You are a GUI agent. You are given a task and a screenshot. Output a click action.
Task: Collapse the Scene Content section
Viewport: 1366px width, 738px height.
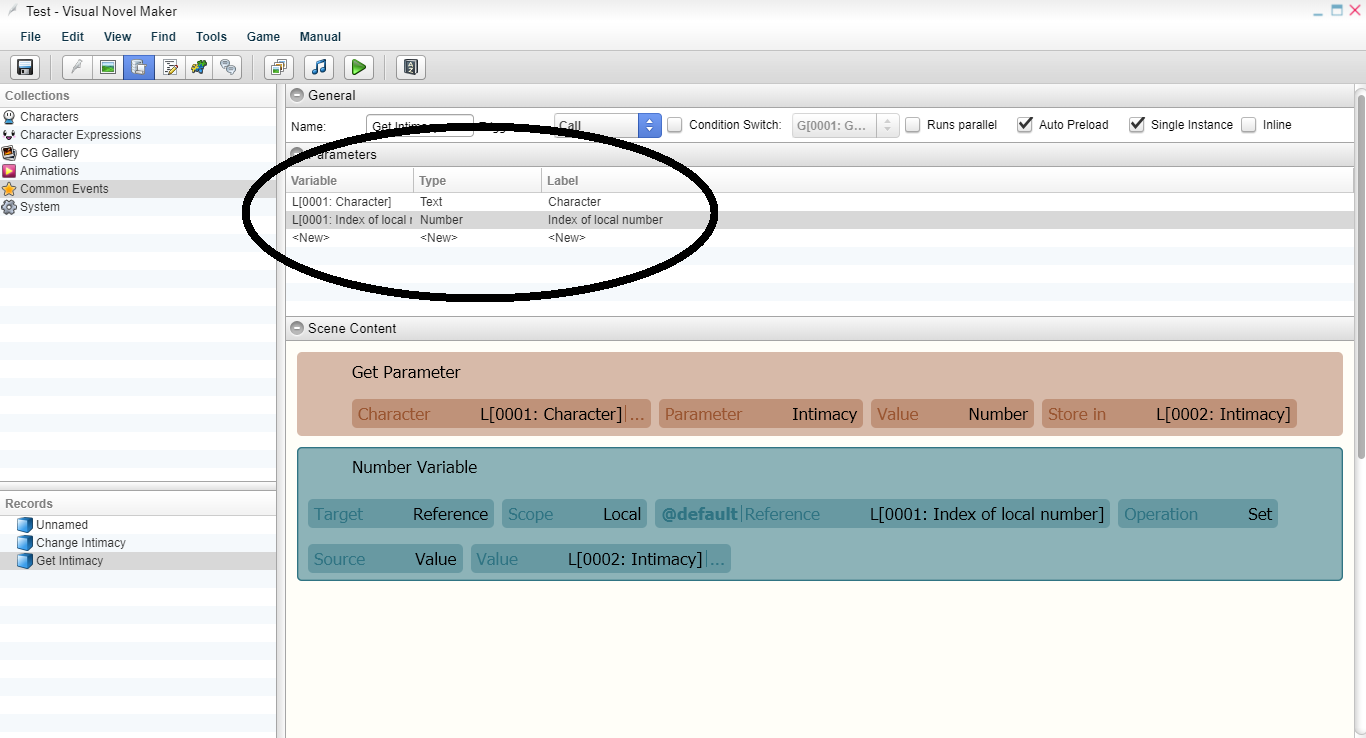pyautogui.click(x=297, y=328)
